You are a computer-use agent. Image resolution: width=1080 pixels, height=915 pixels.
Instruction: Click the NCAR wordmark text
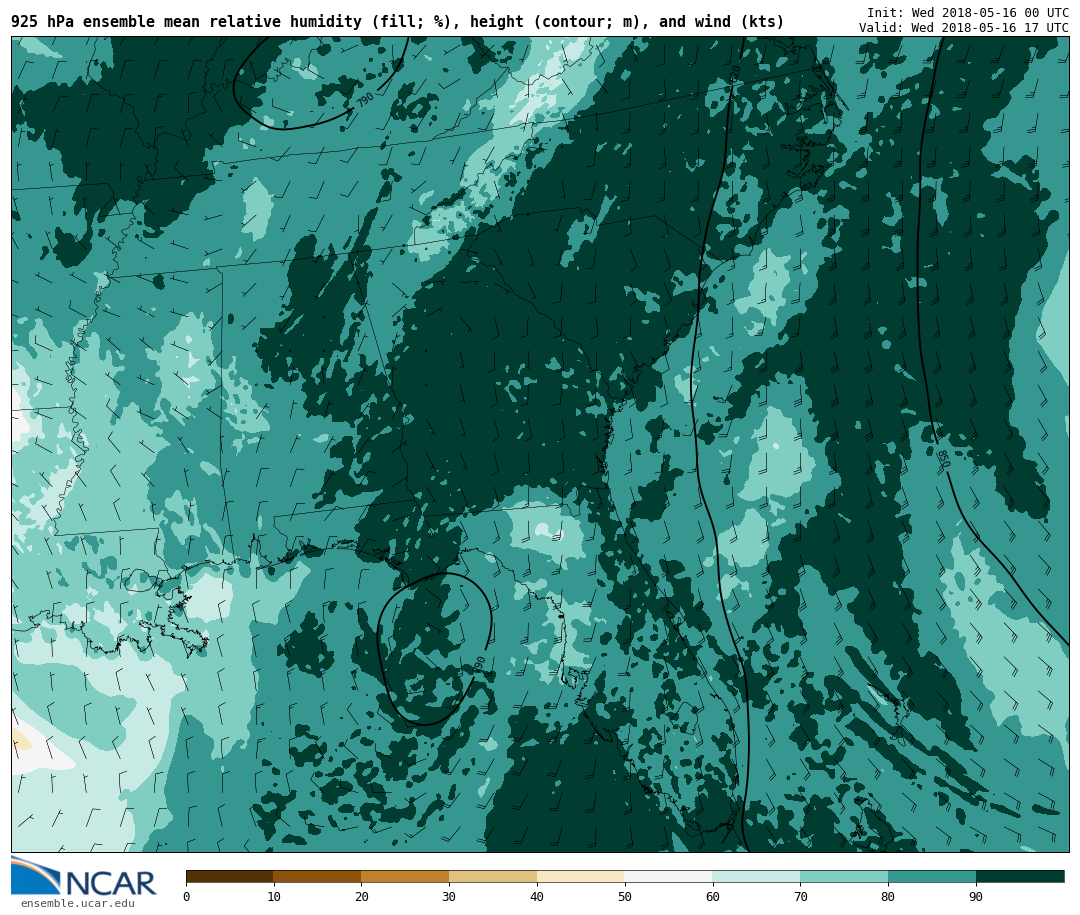click(111, 884)
